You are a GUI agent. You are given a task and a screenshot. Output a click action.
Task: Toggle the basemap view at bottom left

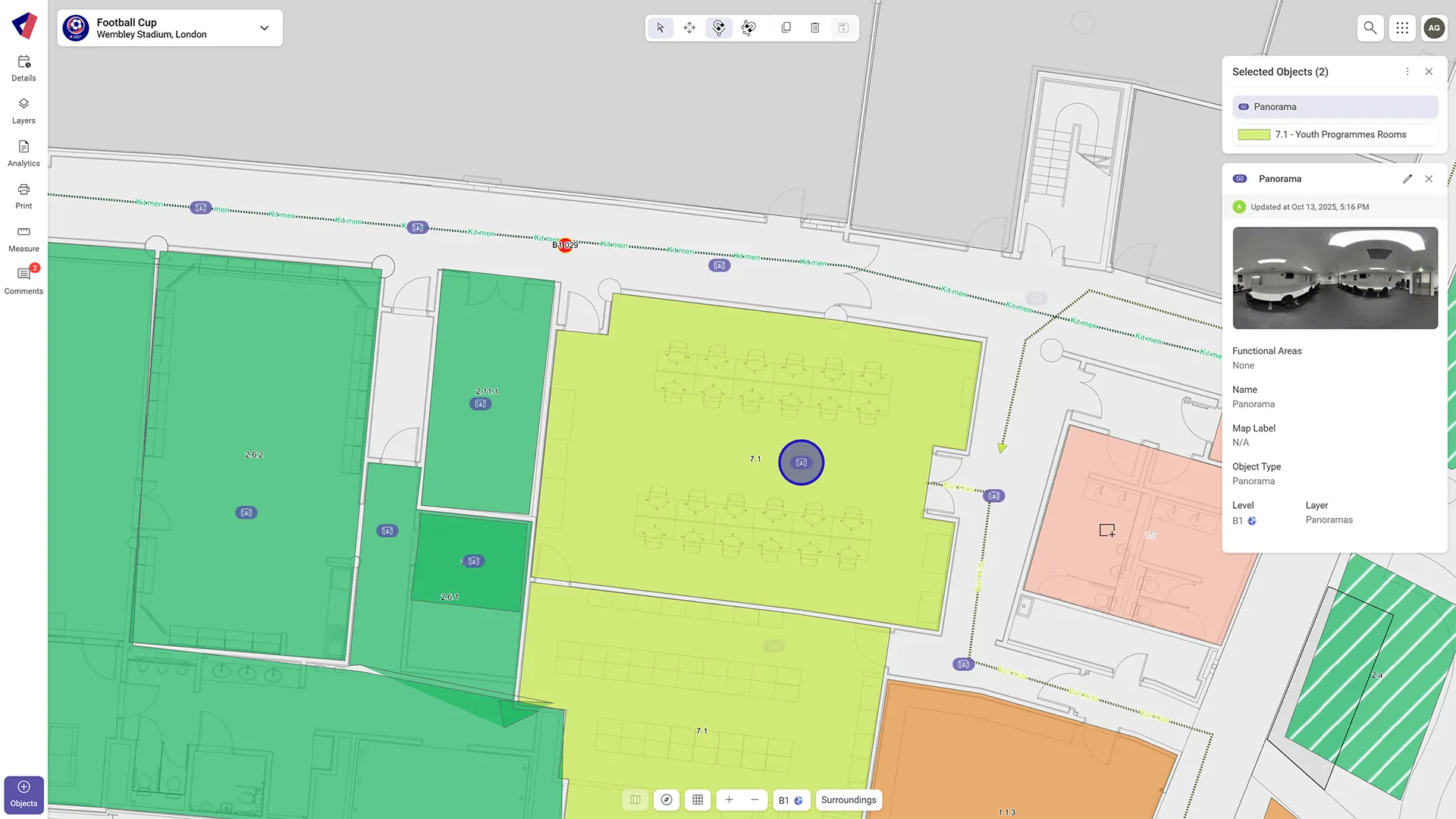tap(635, 799)
